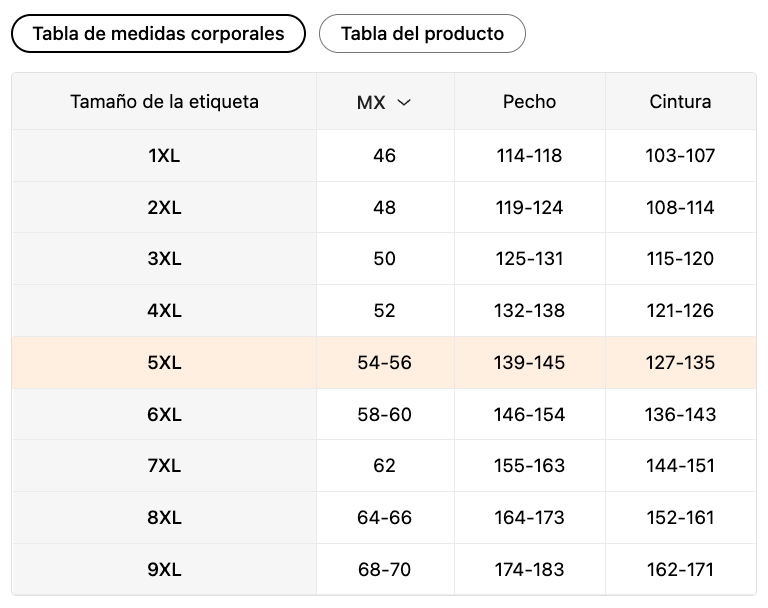
Task: Select the 2XL label size
Action: pyautogui.click(x=165, y=207)
